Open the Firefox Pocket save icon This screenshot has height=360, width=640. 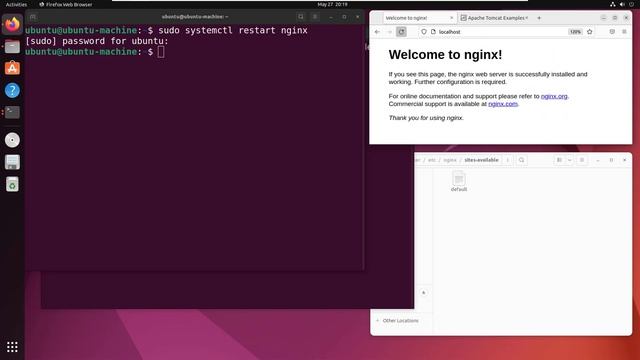pyautogui.click(x=612, y=32)
